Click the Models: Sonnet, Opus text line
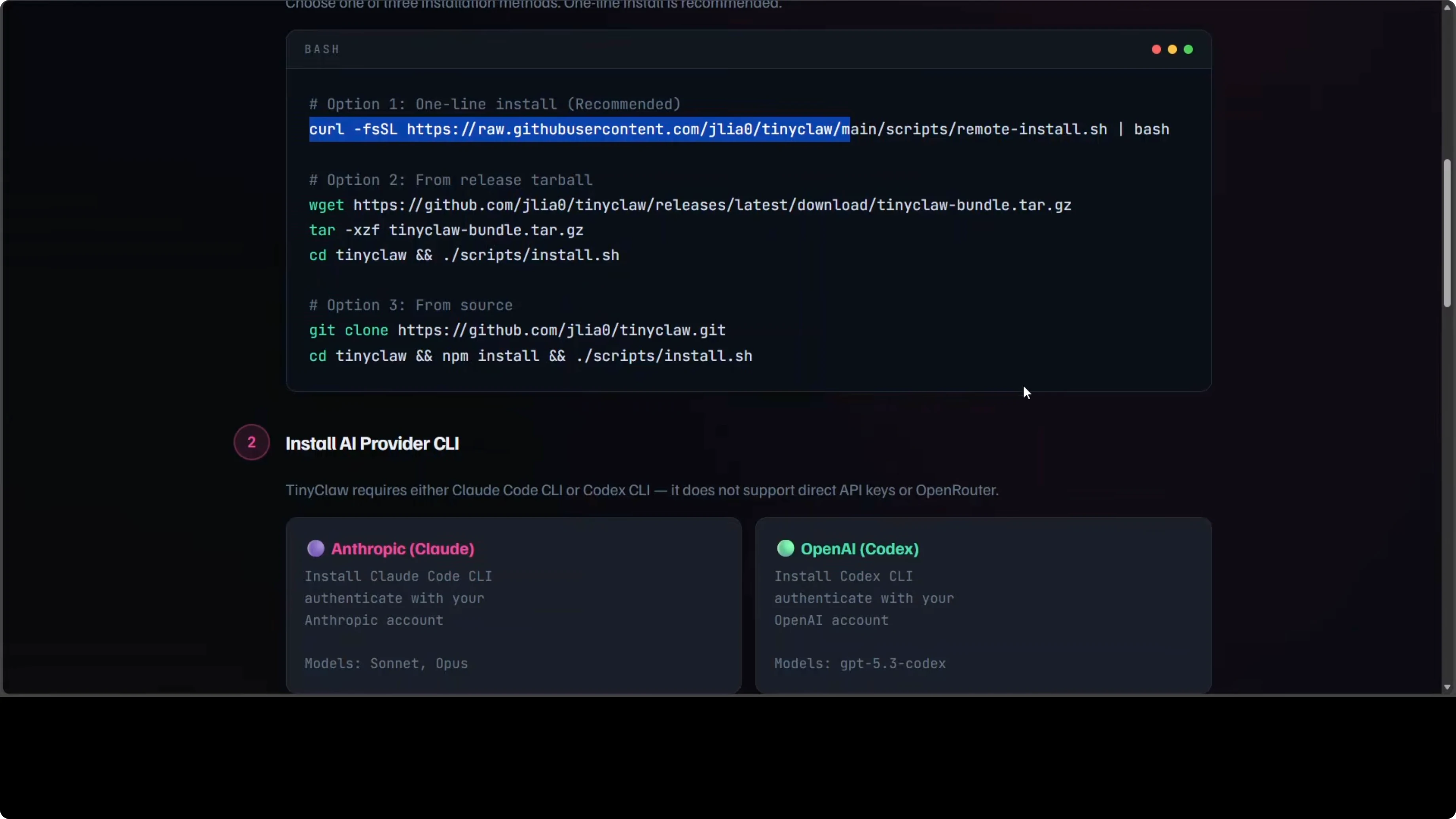Screen dimensions: 1456x819 pos(385,664)
